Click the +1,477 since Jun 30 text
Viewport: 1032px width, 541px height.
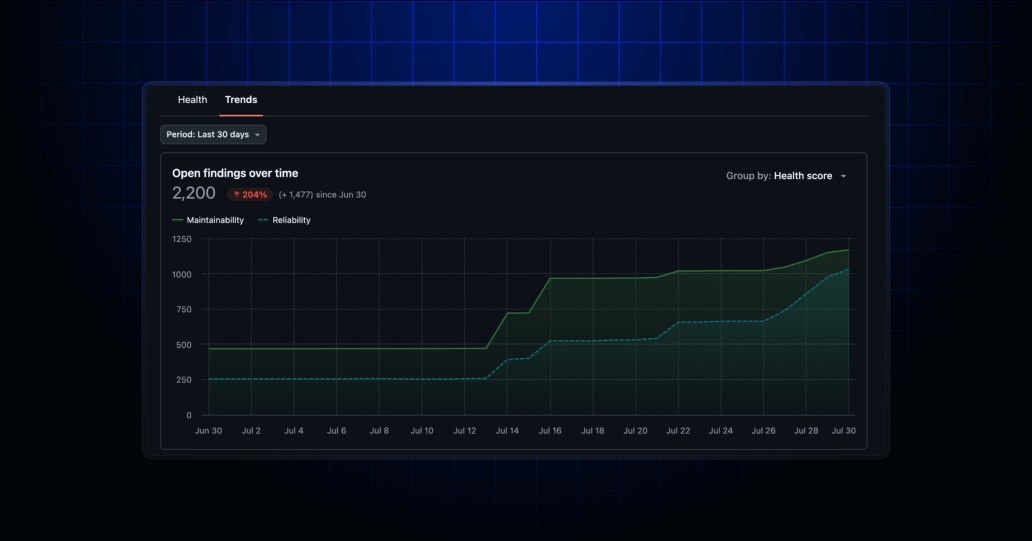pos(322,195)
